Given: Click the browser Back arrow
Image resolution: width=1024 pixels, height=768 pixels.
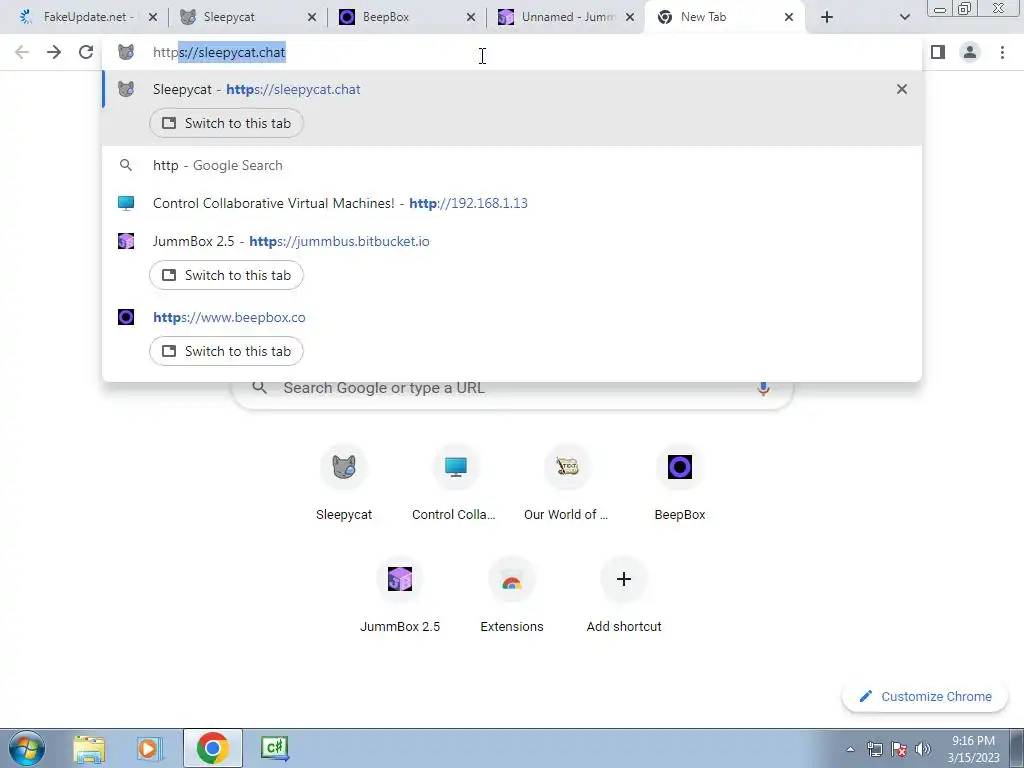Looking at the screenshot, I should click(22, 52).
